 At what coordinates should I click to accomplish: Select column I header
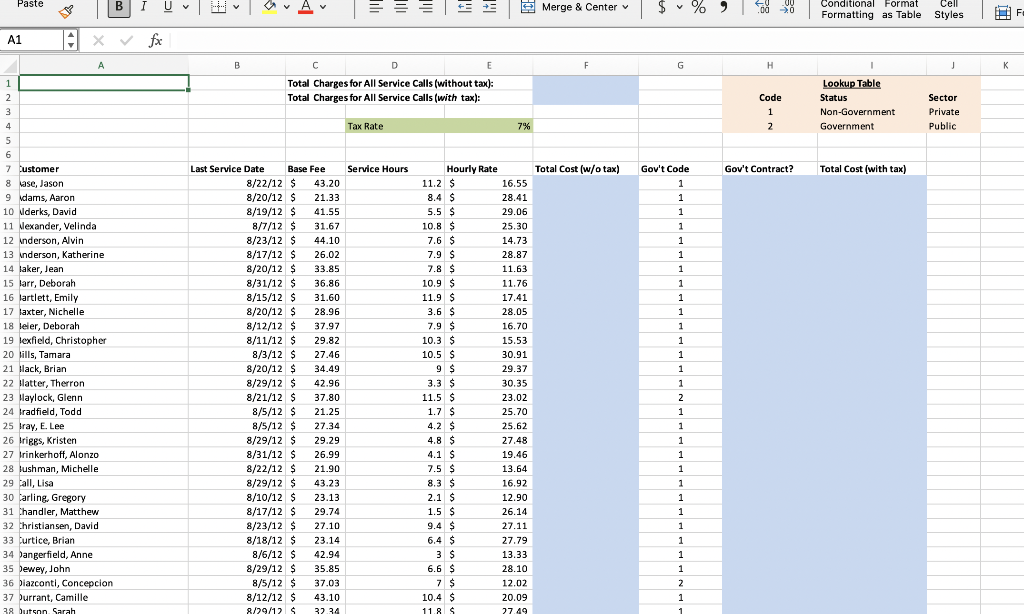(872, 65)
